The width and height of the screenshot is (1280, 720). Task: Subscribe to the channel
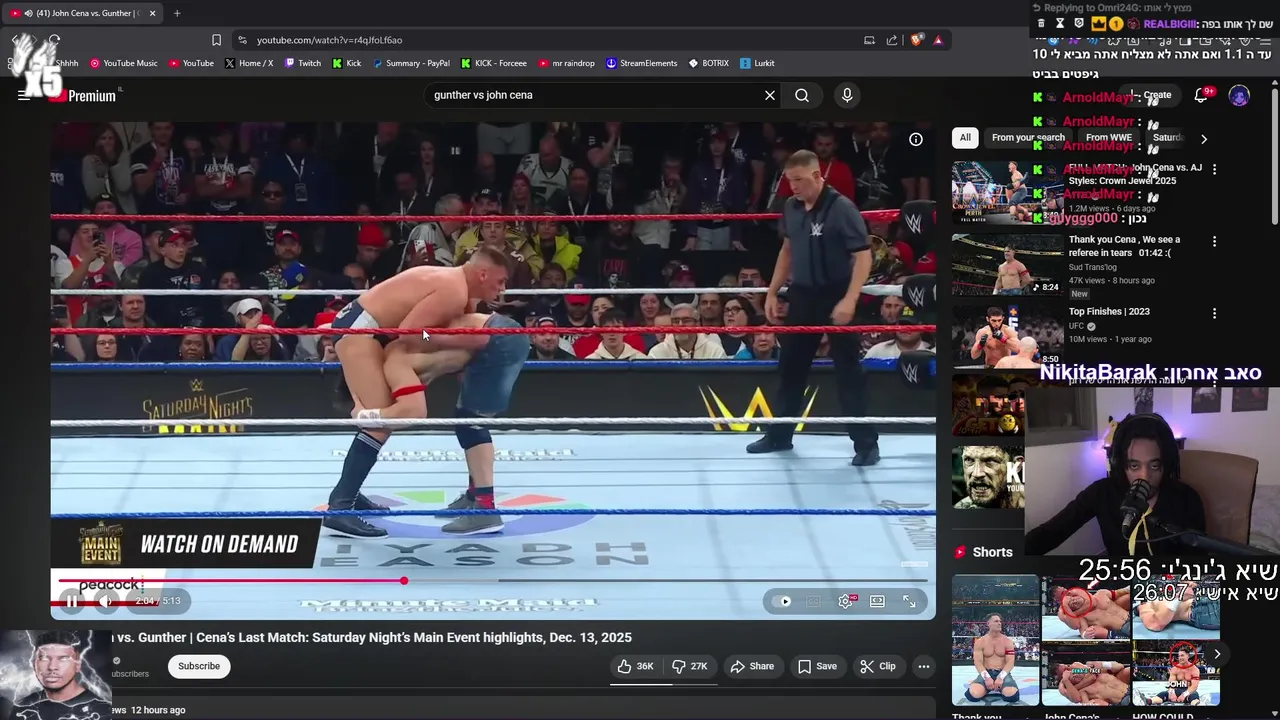tap(199, 666)
